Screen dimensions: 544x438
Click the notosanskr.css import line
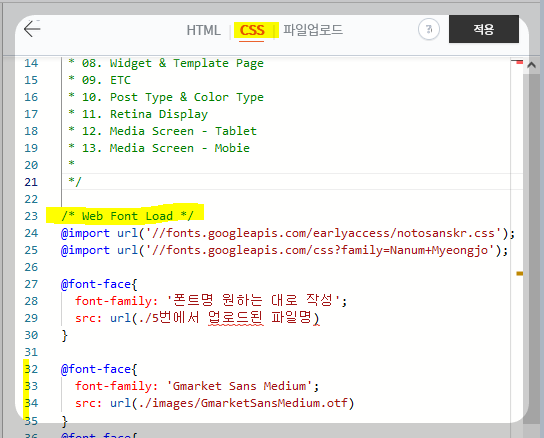coord(288,233)
